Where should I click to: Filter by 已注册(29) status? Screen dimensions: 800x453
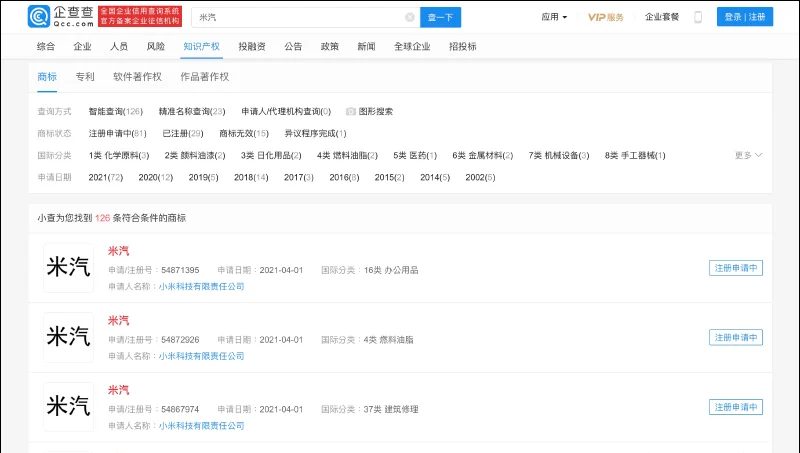183,133
